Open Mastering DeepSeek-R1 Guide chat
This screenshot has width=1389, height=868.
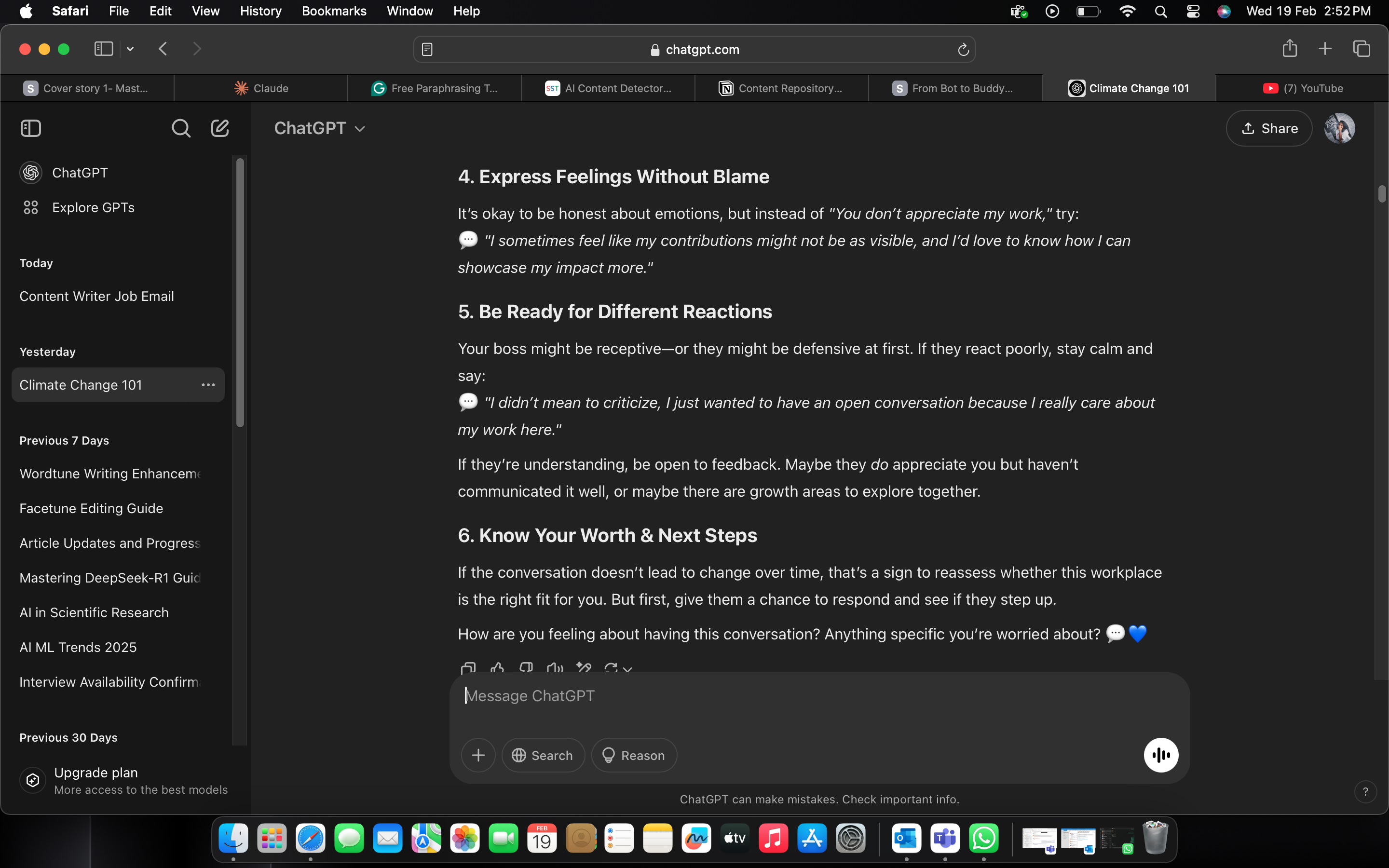118,578
